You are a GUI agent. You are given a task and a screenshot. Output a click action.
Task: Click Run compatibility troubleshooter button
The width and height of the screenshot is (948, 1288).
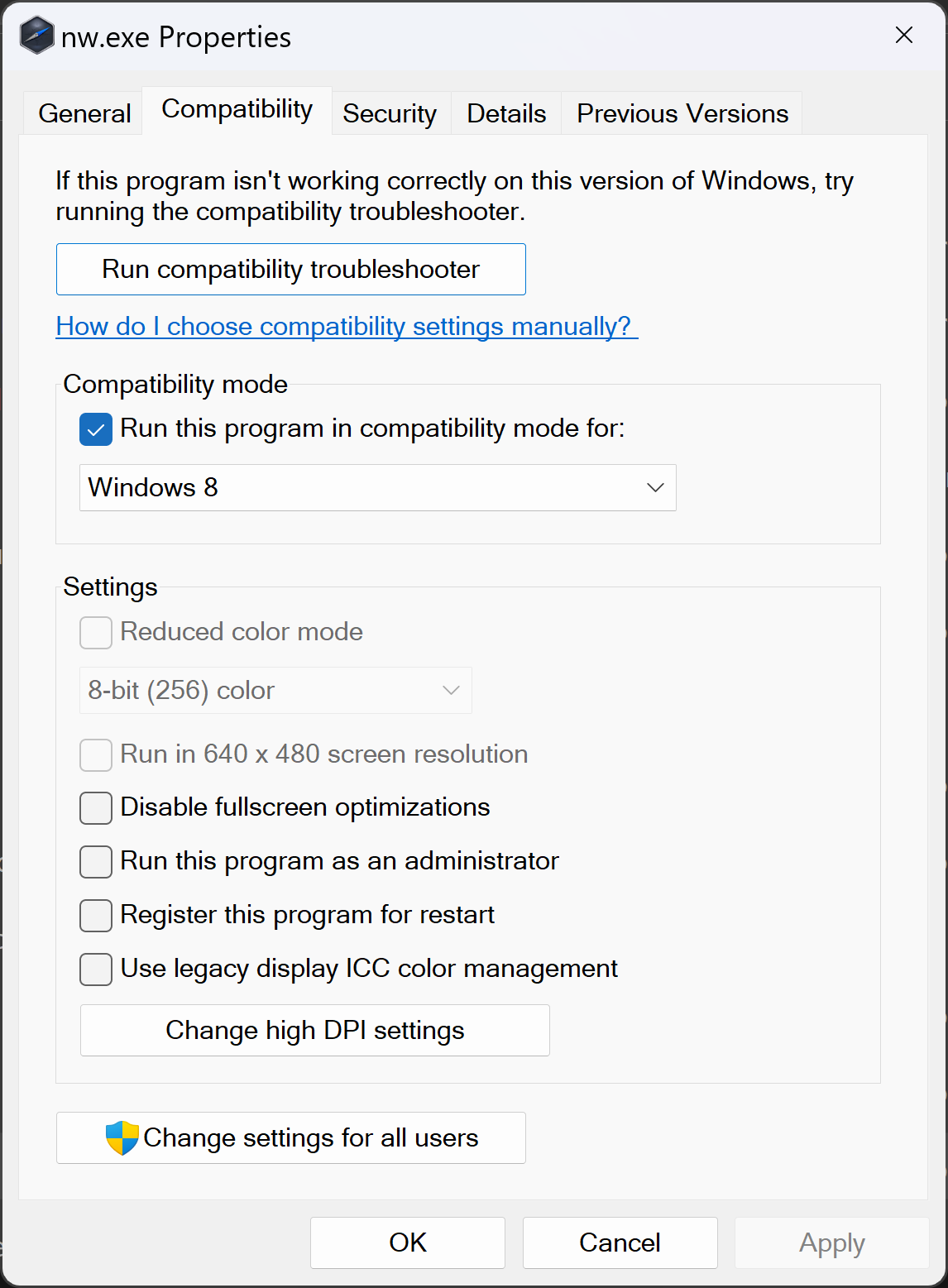(x=290, y=270)
